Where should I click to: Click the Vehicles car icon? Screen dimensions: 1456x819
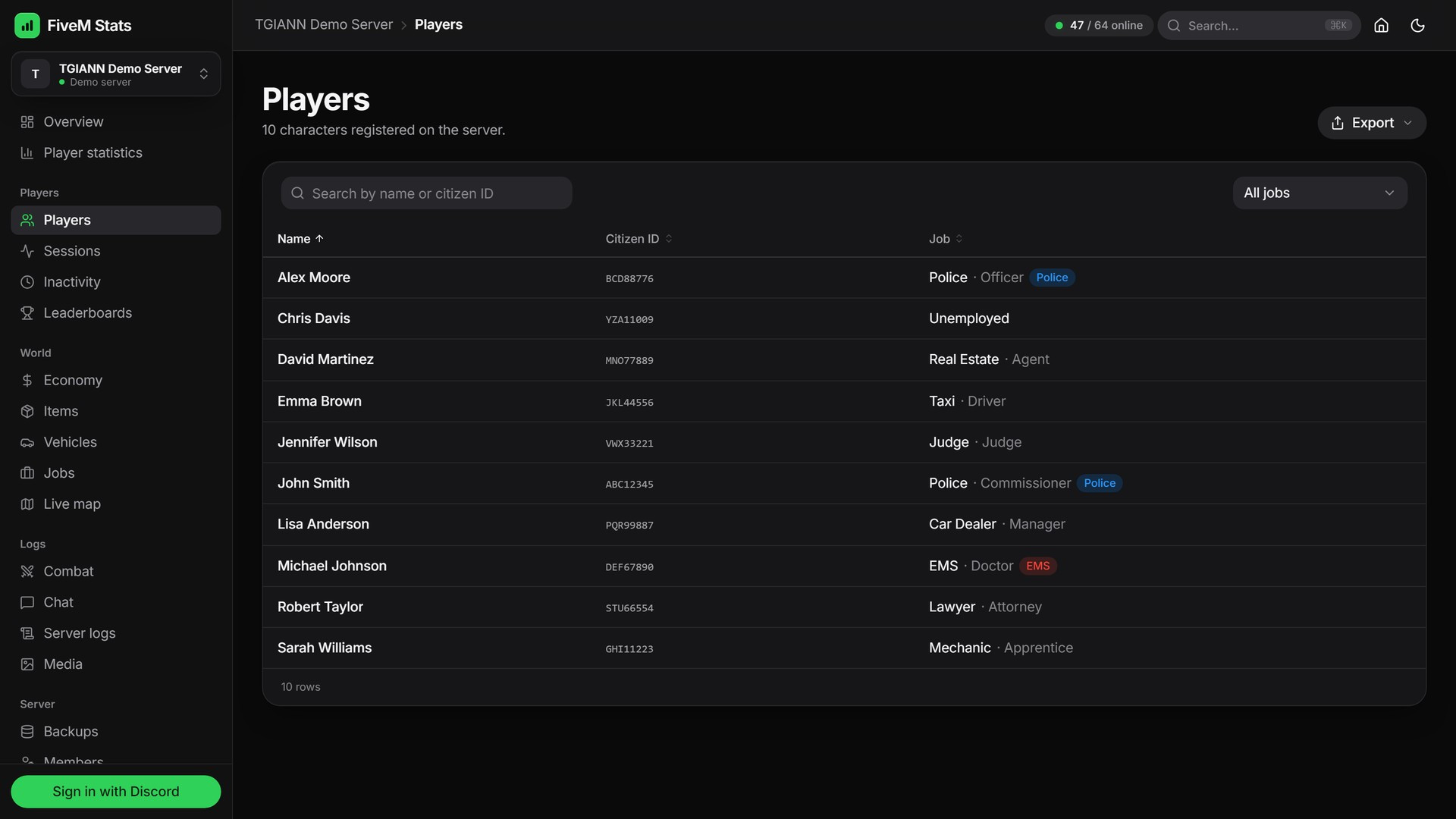(x=27, y=442)
